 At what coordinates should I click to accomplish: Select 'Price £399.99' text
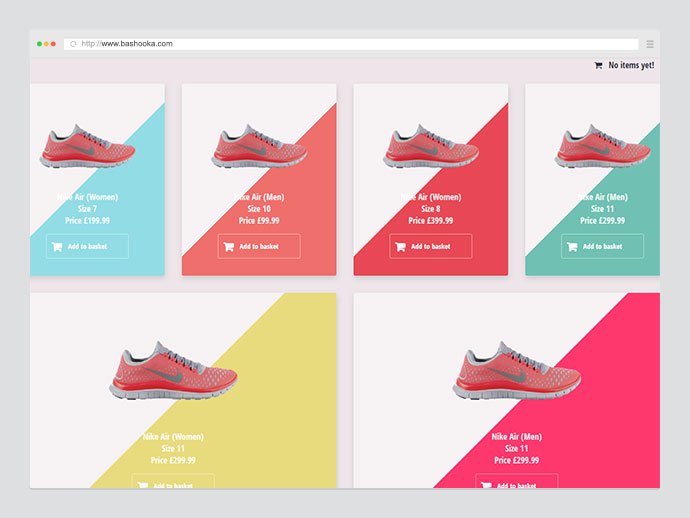coord(431,220)
